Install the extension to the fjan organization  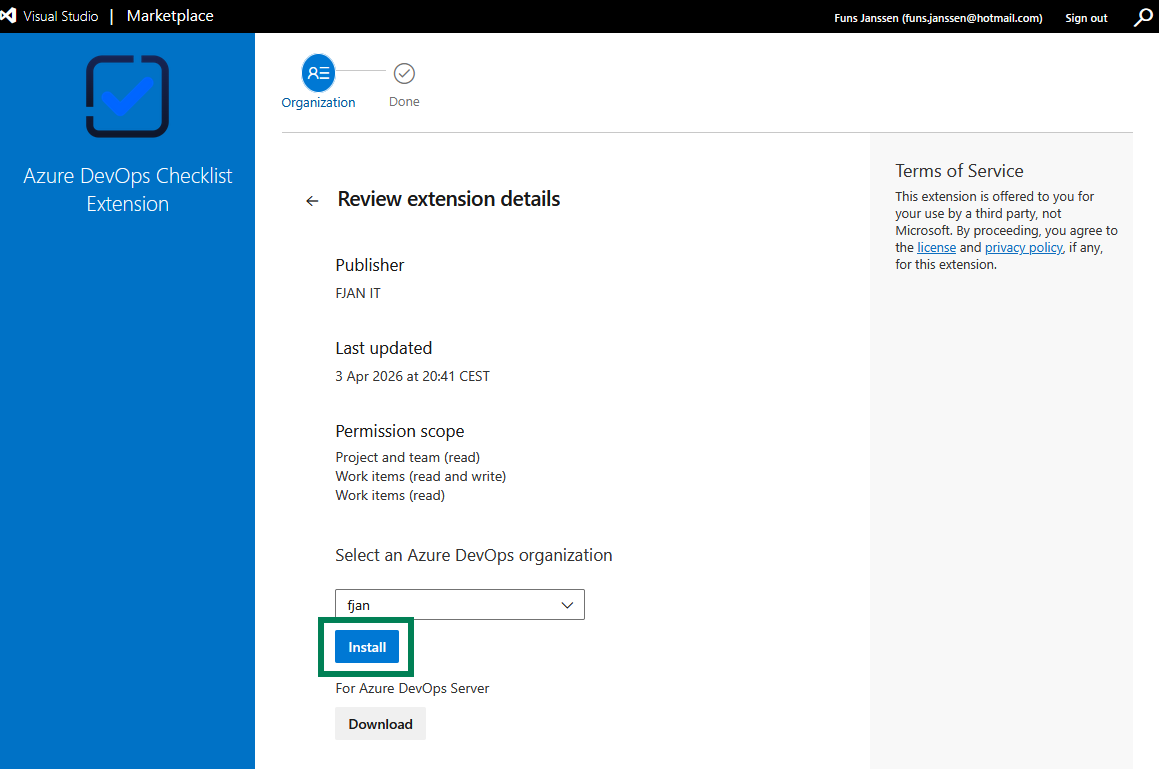coord(367,646)
